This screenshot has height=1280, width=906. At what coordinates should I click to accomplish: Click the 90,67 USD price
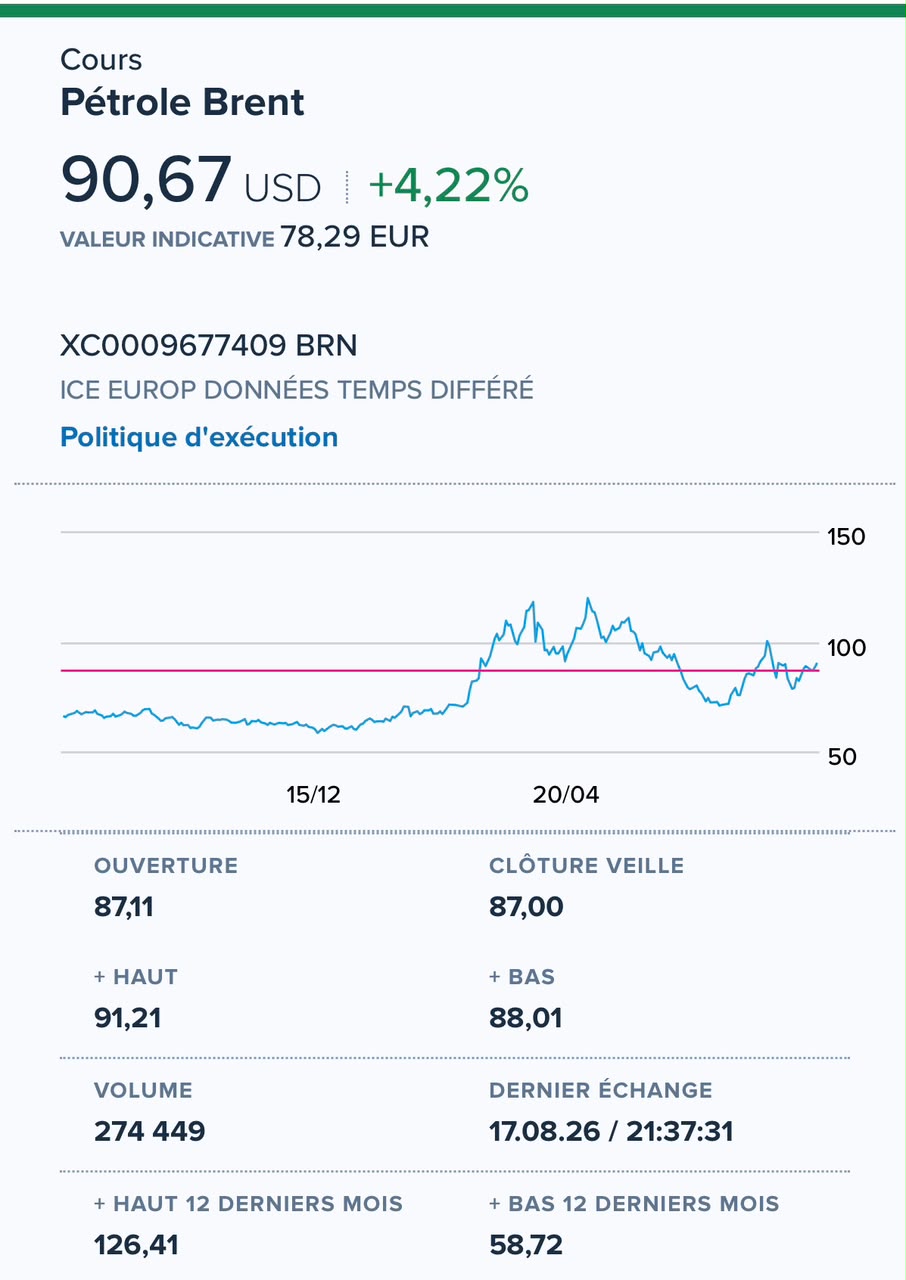click(x=191, y=181)
